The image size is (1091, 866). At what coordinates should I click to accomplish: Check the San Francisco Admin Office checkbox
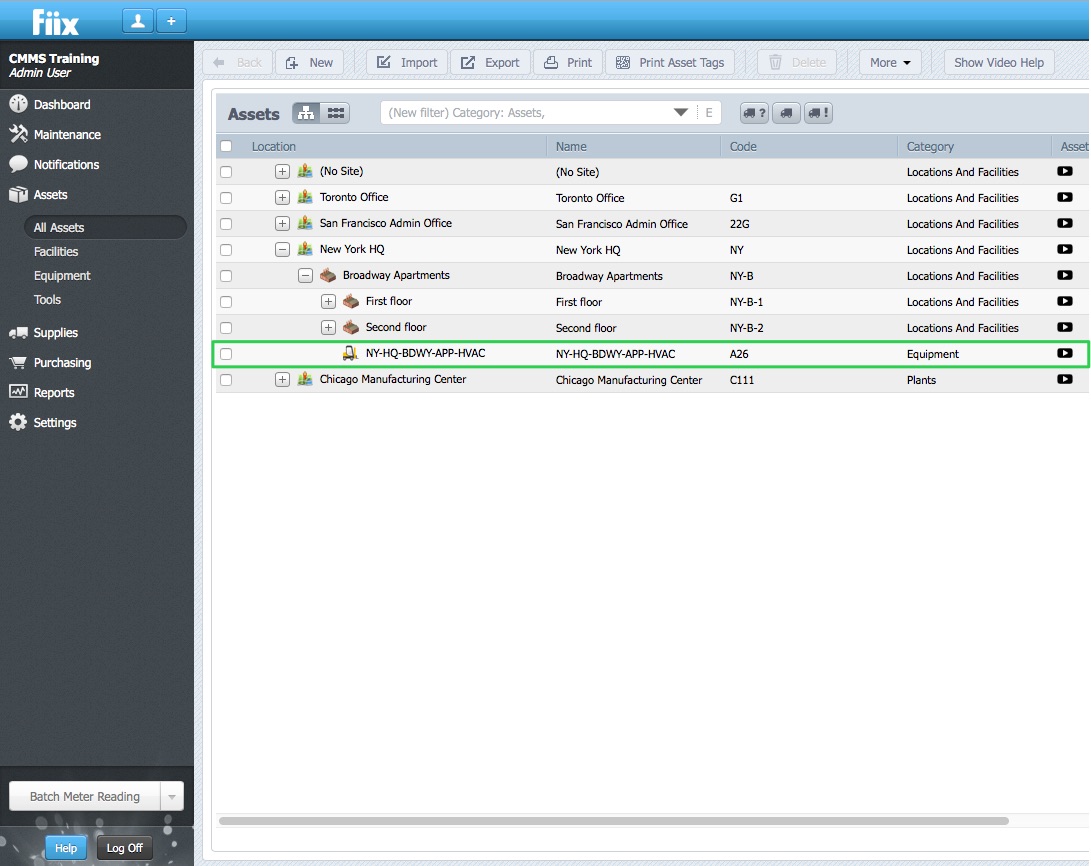point(226,224)
